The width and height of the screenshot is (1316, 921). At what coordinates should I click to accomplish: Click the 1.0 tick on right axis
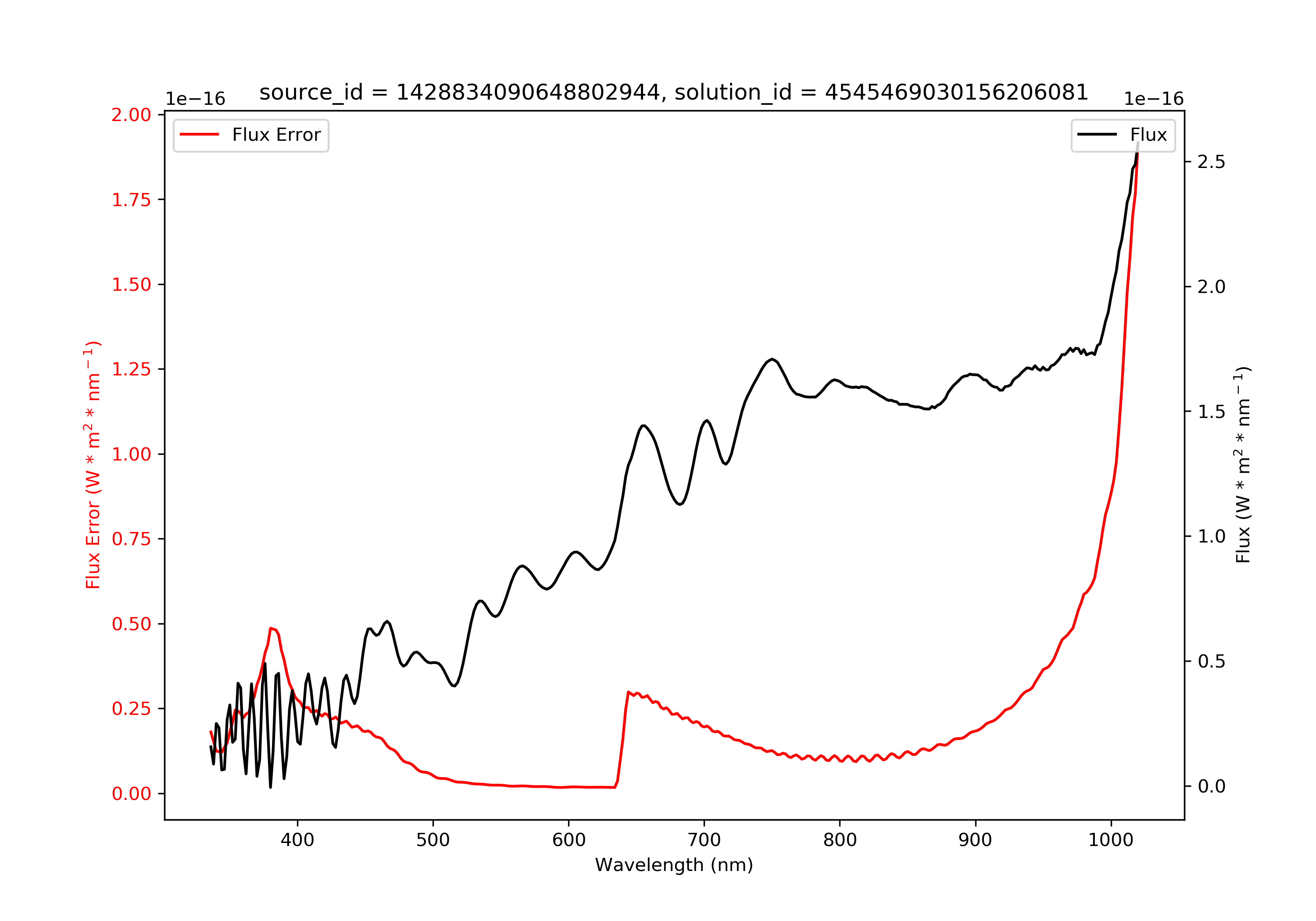[x=1212, y=536]
